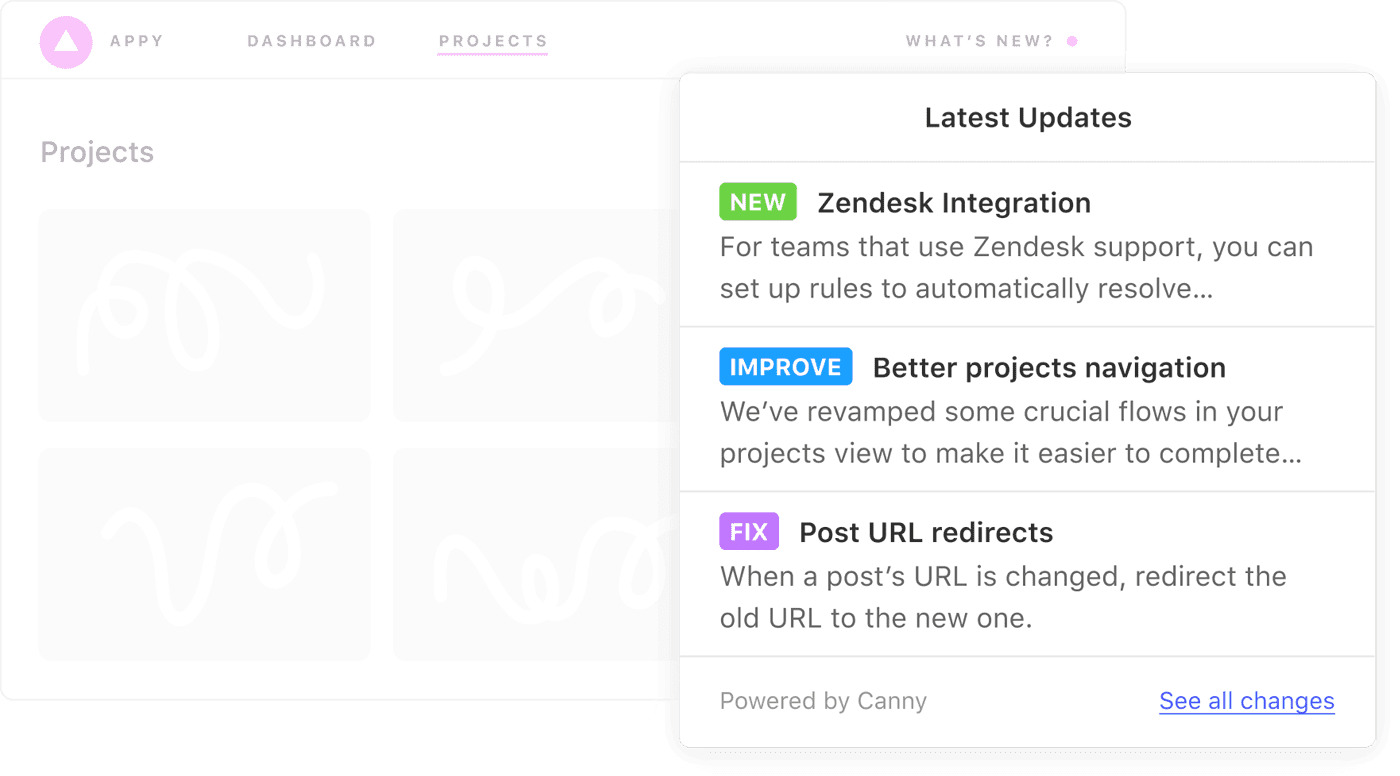Select the bottom-right project thumbnail card

pyautogui.click(x=537, y=554)
